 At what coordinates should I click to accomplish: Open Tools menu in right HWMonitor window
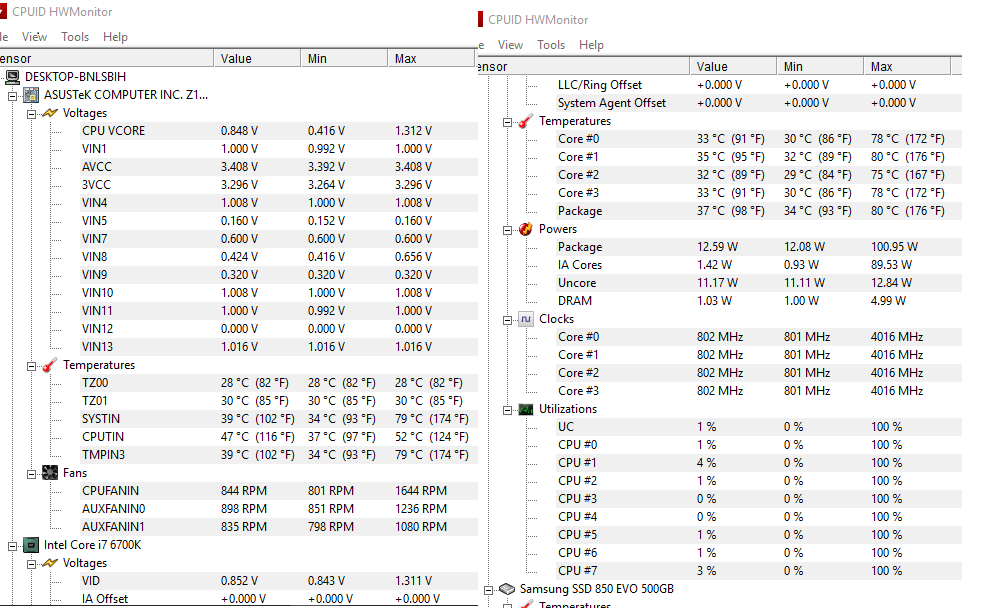(x=551, y=45)
